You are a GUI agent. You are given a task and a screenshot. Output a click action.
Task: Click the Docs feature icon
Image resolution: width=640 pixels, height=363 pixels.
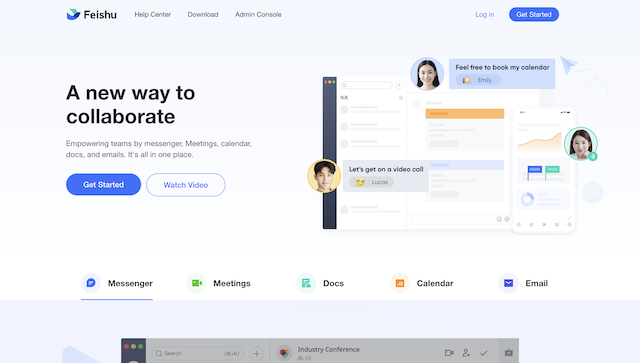click(x=306, y=283)
